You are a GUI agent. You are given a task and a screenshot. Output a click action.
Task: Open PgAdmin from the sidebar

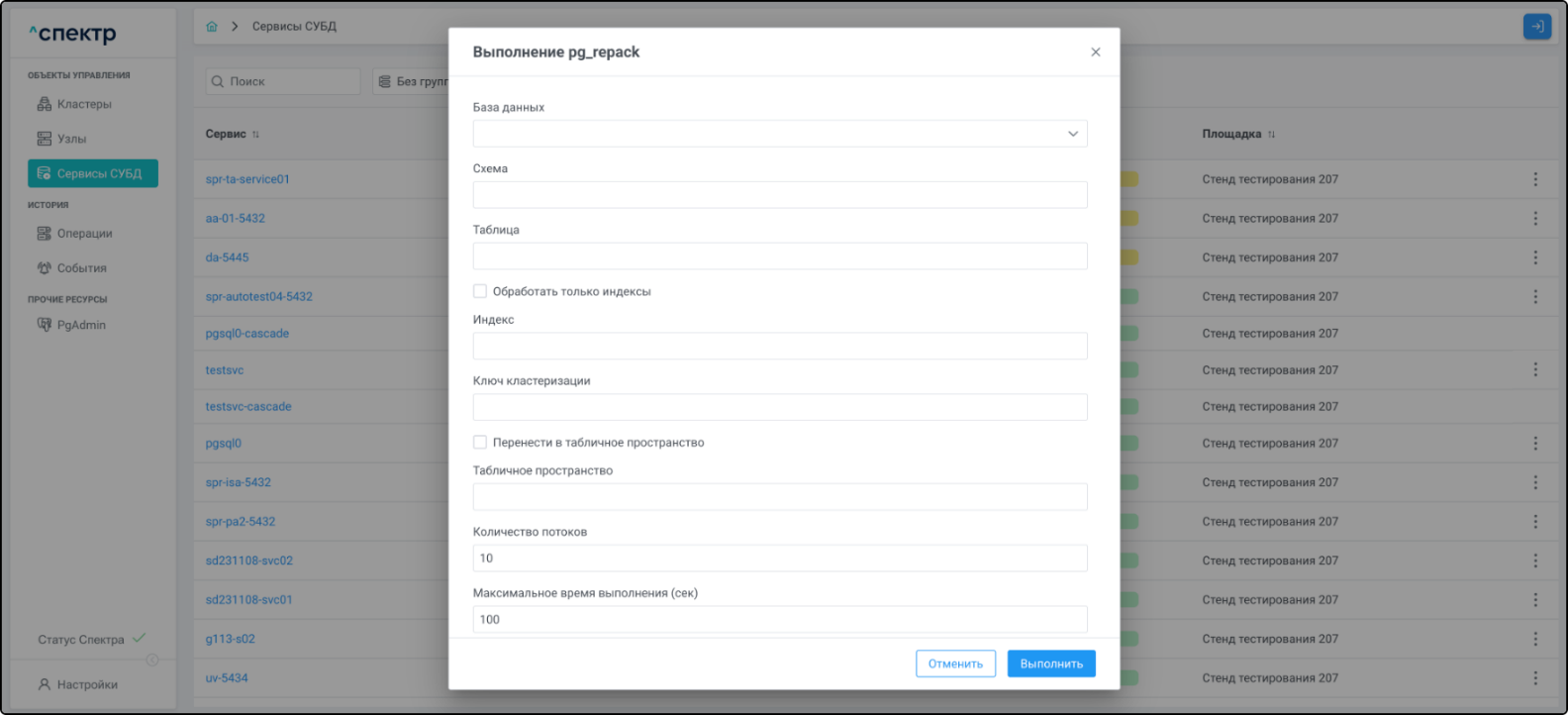[81, 325]
